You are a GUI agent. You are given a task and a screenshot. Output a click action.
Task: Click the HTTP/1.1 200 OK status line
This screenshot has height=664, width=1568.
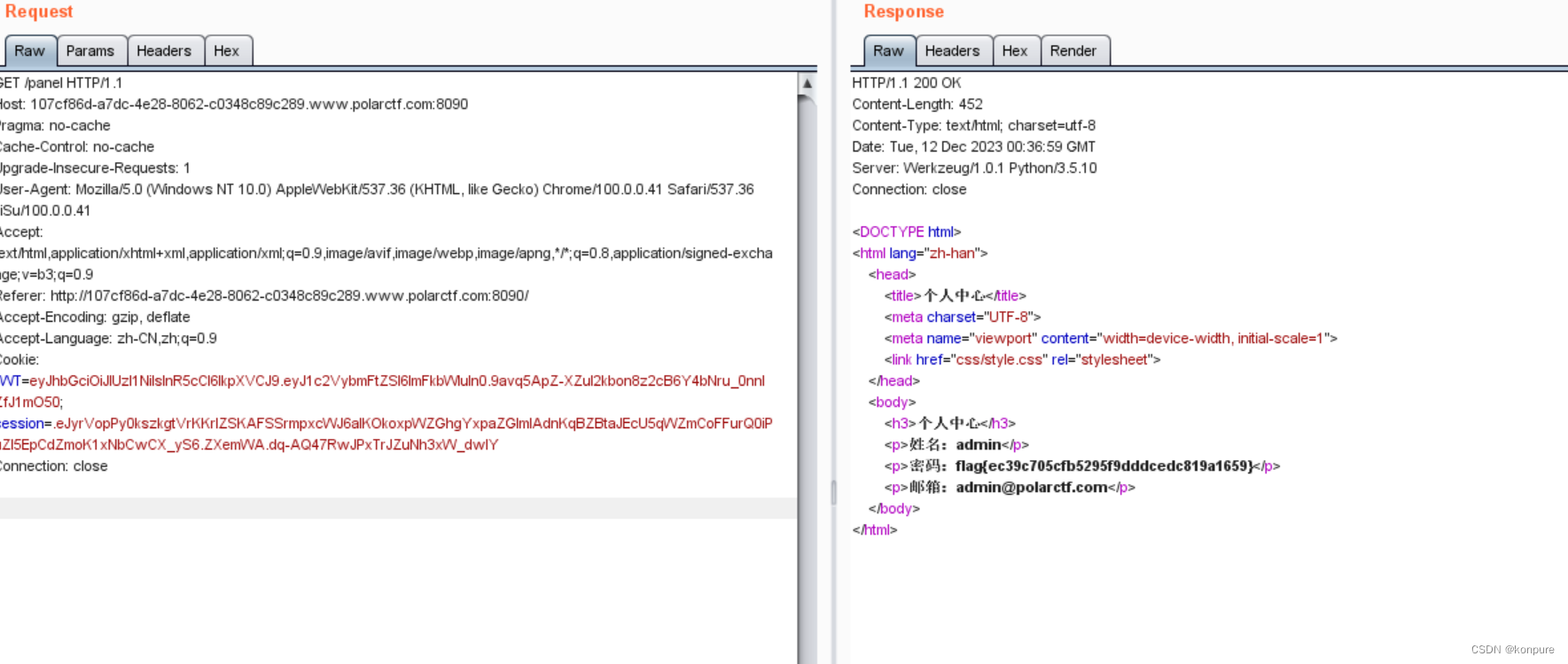[x=907, y=82]
